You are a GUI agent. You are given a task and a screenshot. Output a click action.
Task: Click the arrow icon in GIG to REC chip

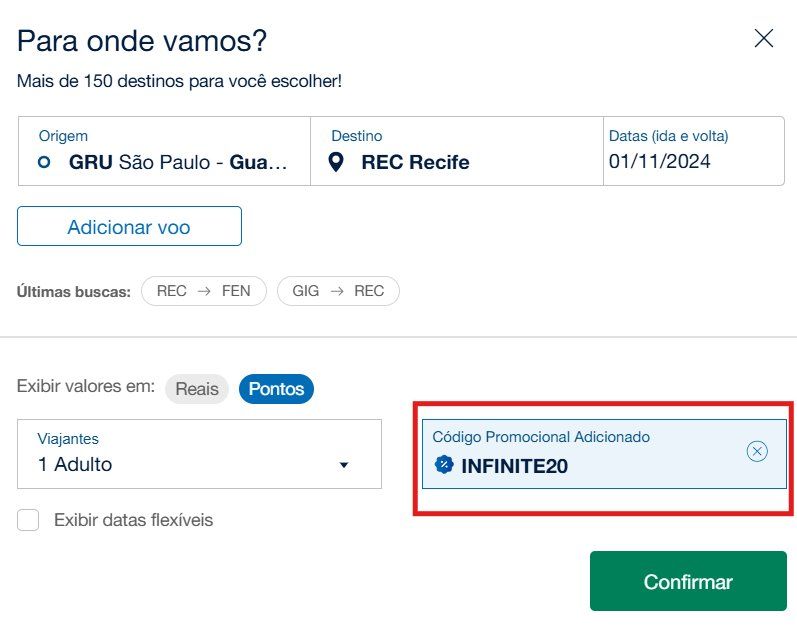(x=337, y=291)
